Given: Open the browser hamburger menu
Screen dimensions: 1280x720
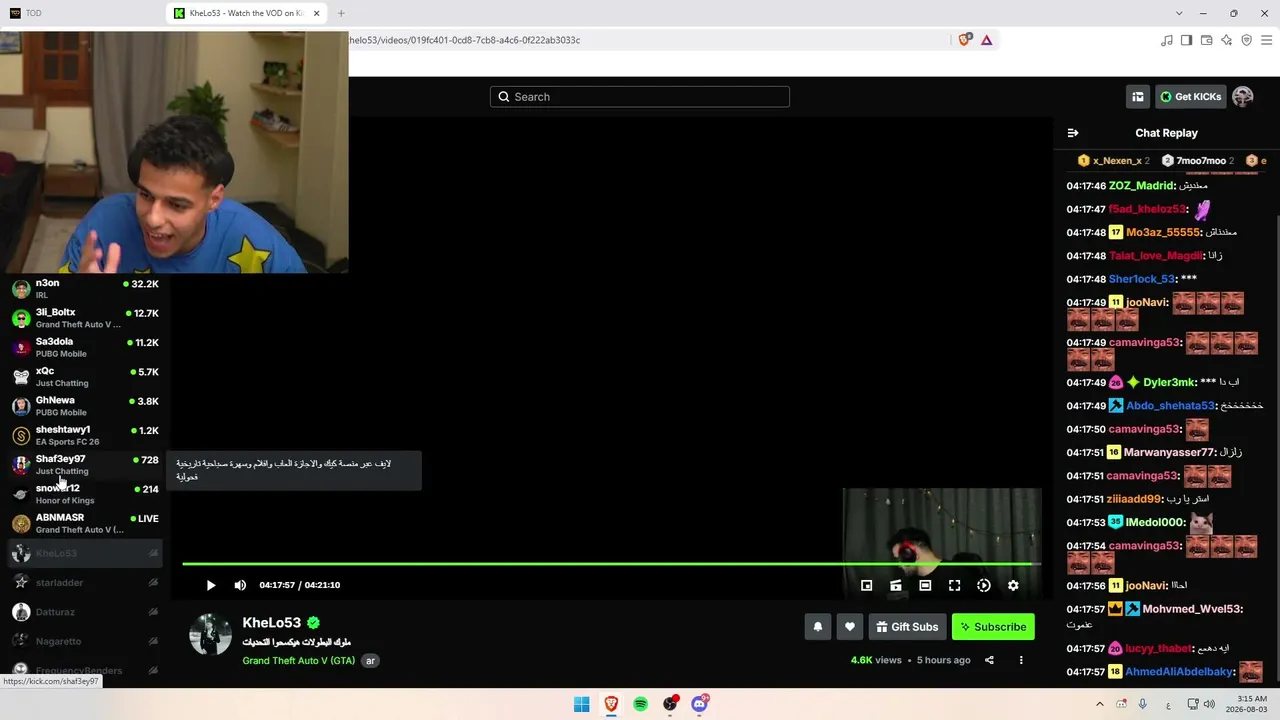Looking at the screenshot, I should pyautogui.click(x=1266, y=40).
